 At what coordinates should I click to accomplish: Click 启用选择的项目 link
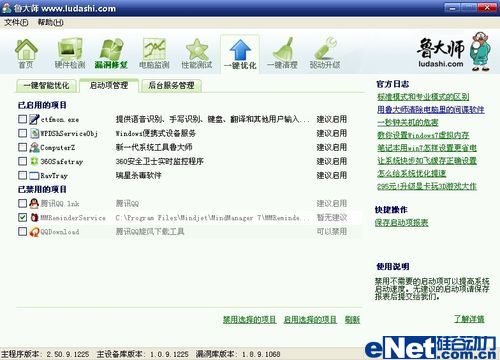point(310,320)
